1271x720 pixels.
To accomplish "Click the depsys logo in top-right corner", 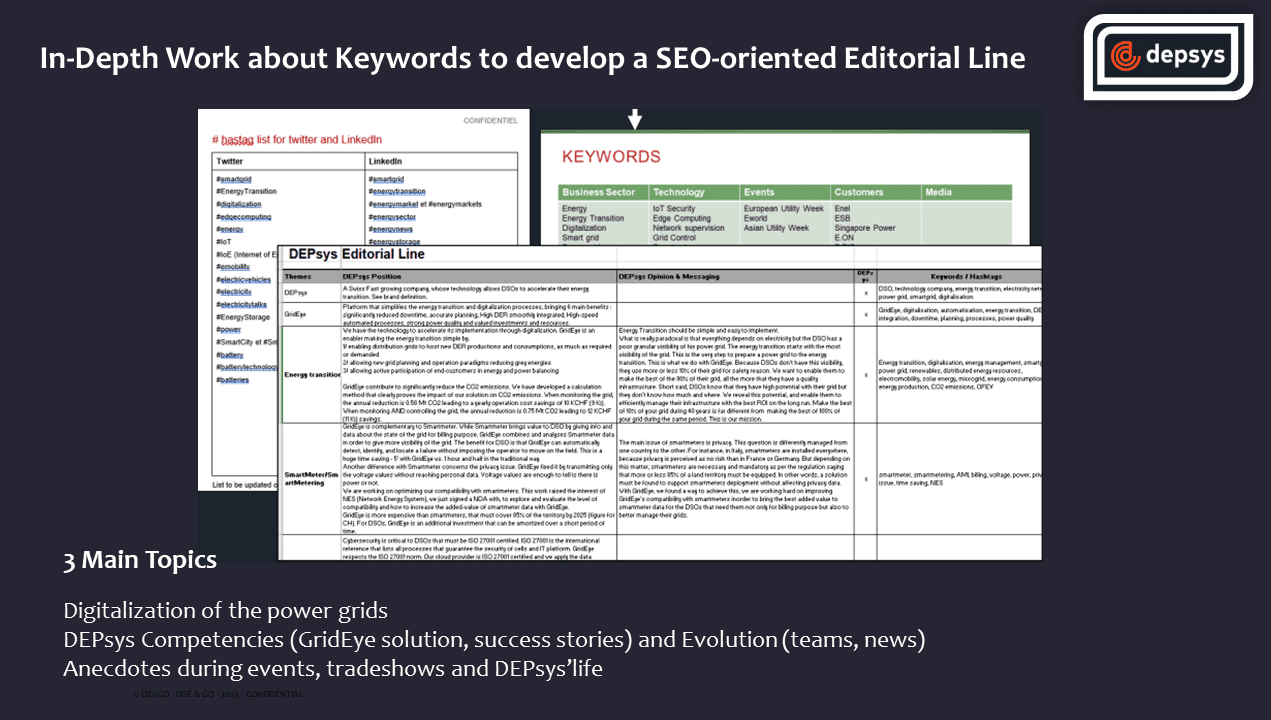I will pyautogui.click(x=1167, y=56).
